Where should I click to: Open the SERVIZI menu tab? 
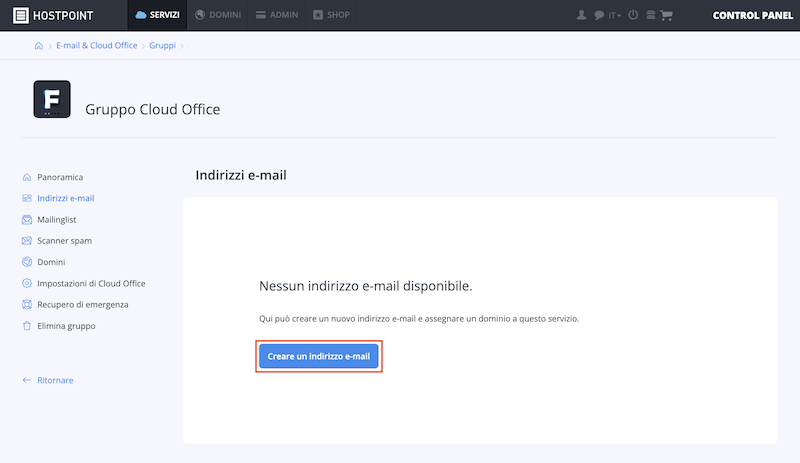(157, 15)
